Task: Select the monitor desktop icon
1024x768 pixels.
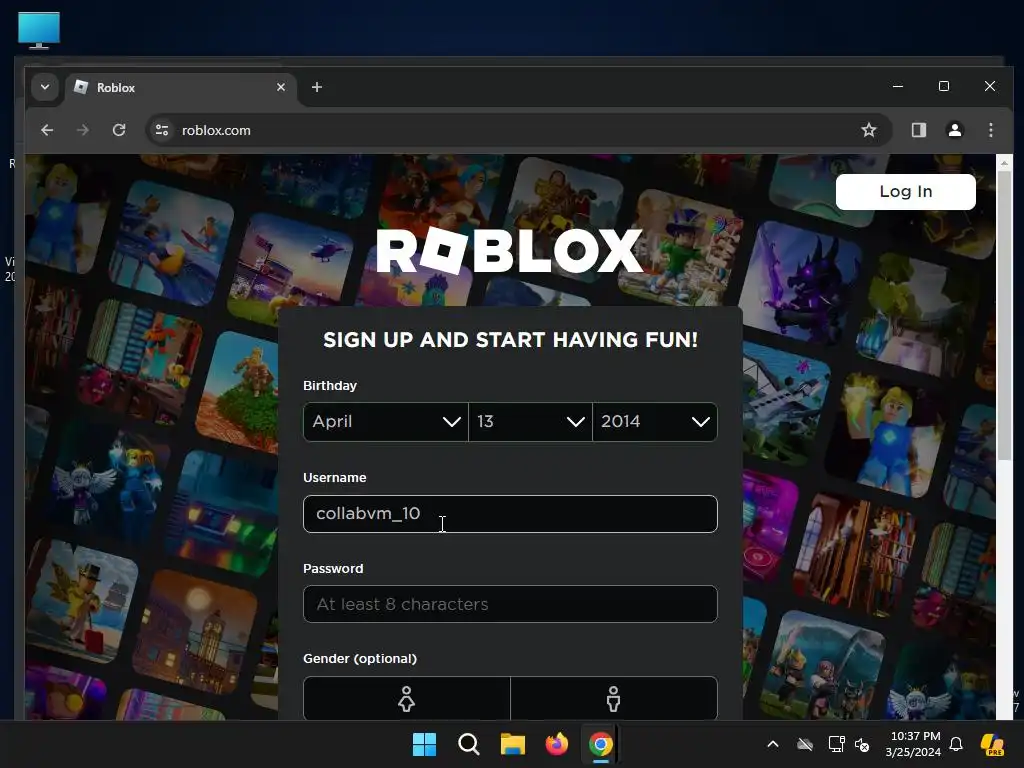Action: click(39, 30)
